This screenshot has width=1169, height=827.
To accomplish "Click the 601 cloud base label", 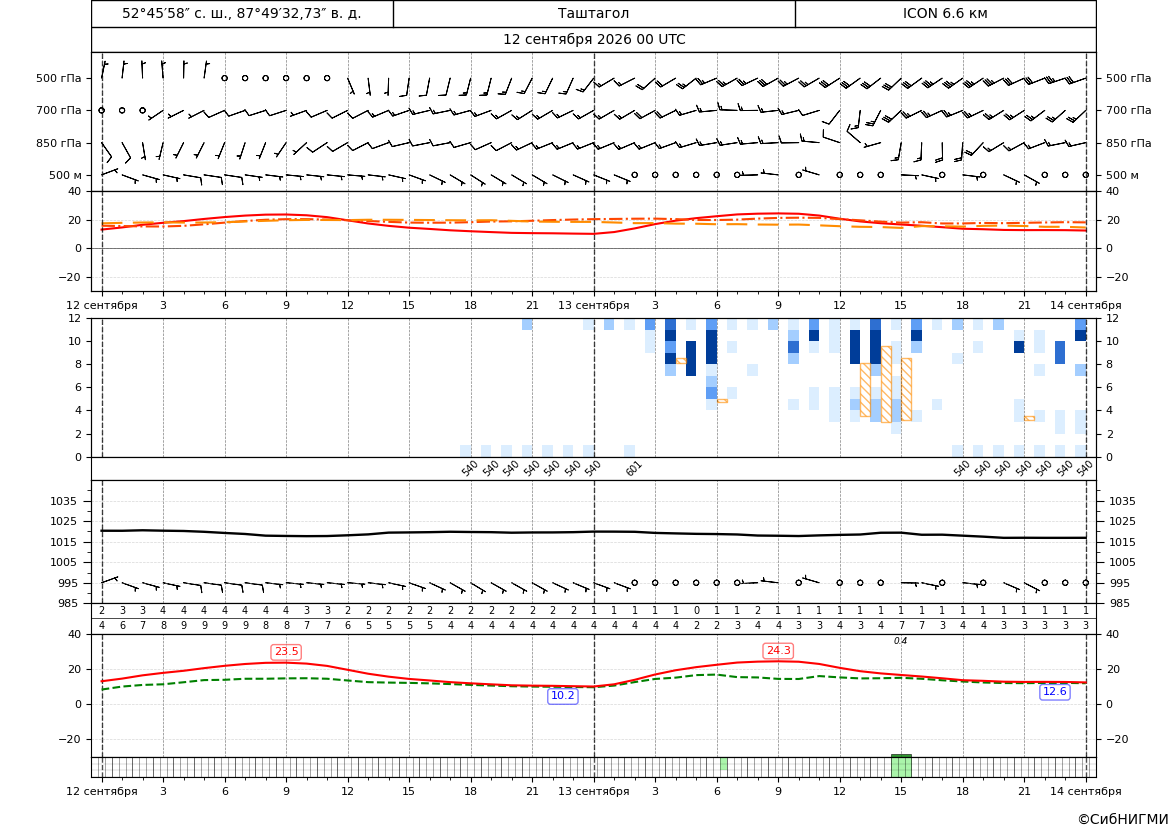I will tap(633, 468).
